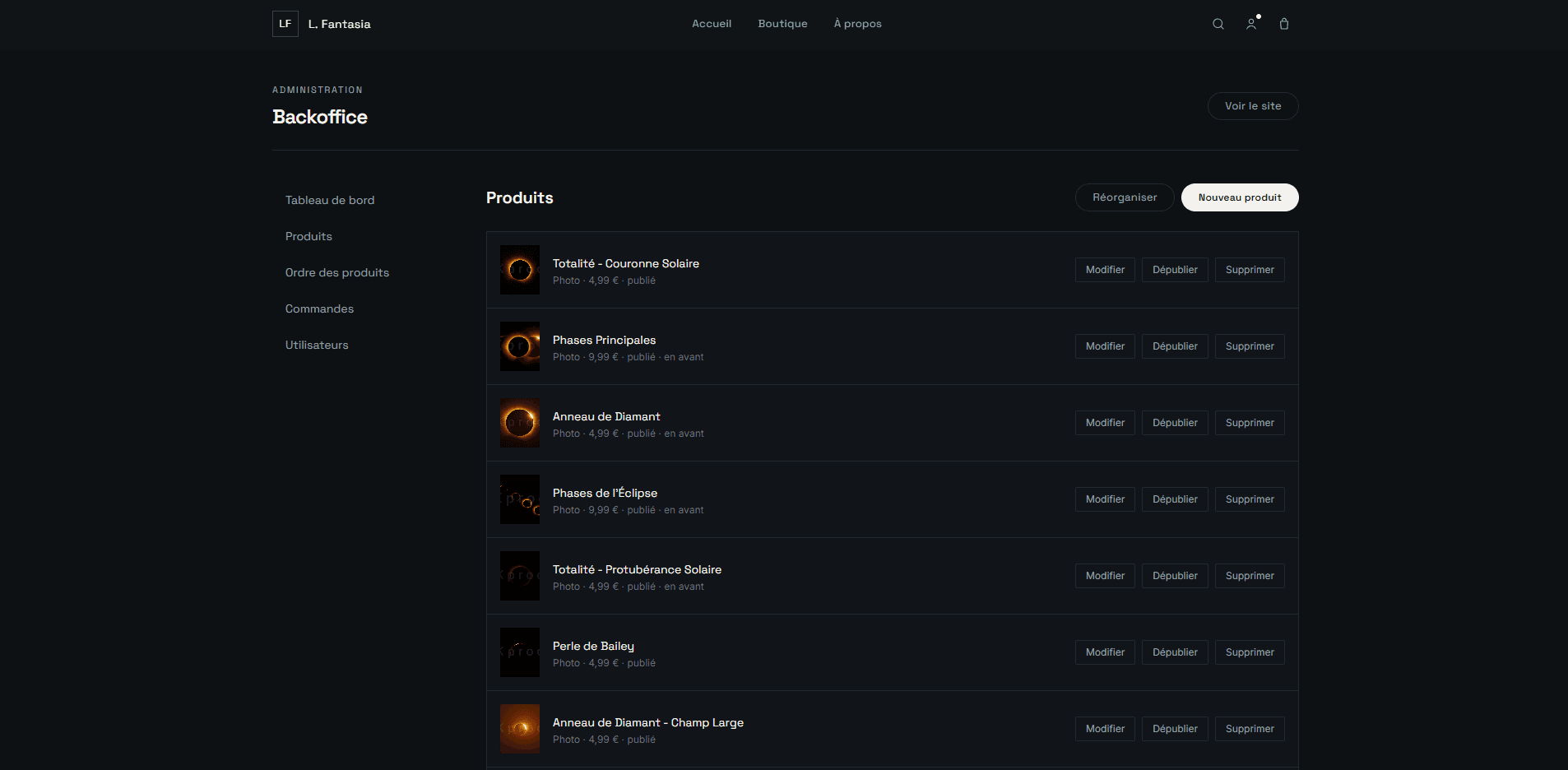Viewport: 1568px width, 770px height.
Task: Dépublier Totalité - Protubérance Solaire
Action: (x=1175, y=576)
